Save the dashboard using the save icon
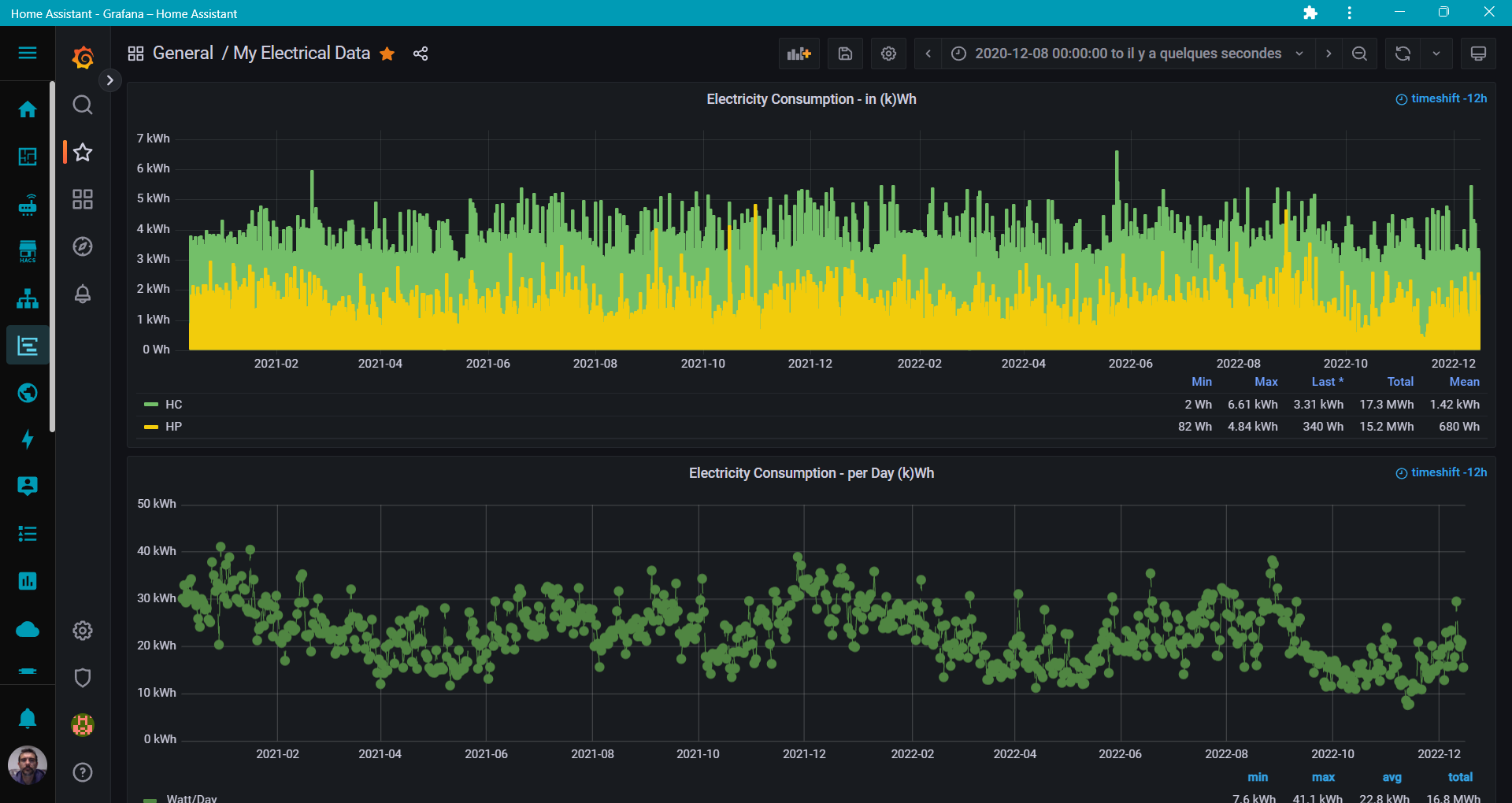The image size is (1512, 803). click(844, 53)
